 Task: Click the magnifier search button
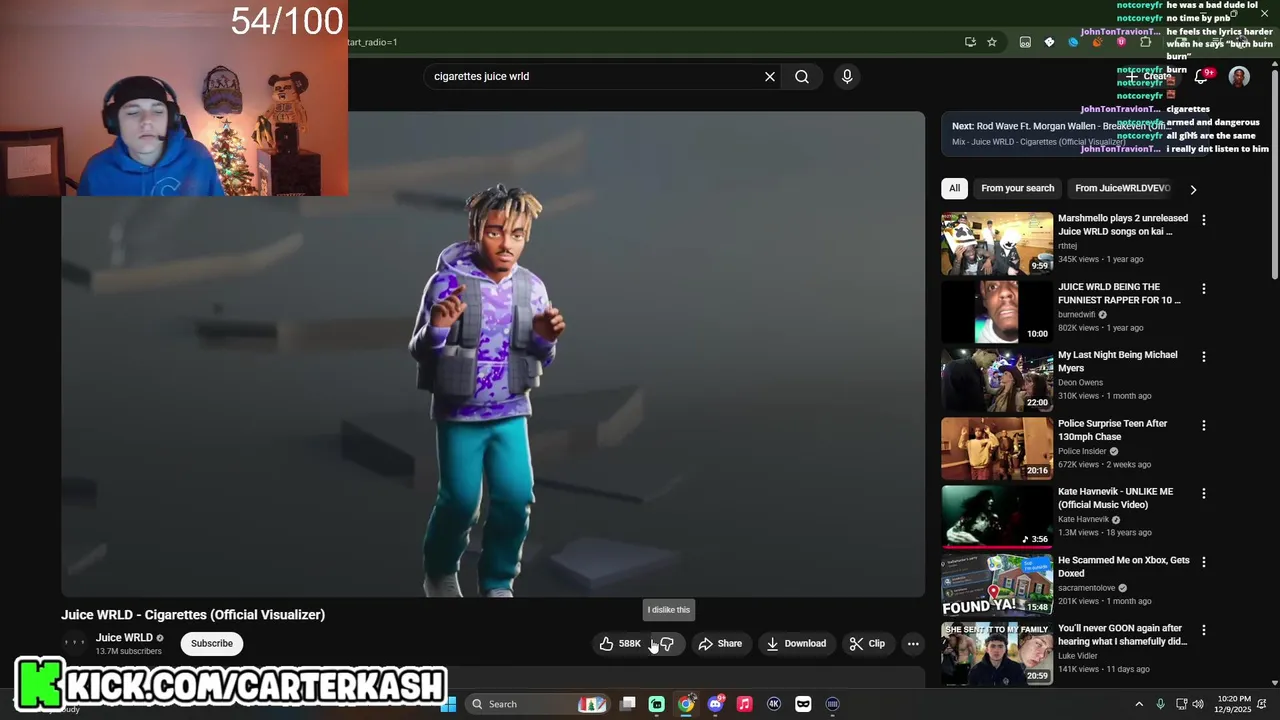pyautogui.click(x=802, y=76)
